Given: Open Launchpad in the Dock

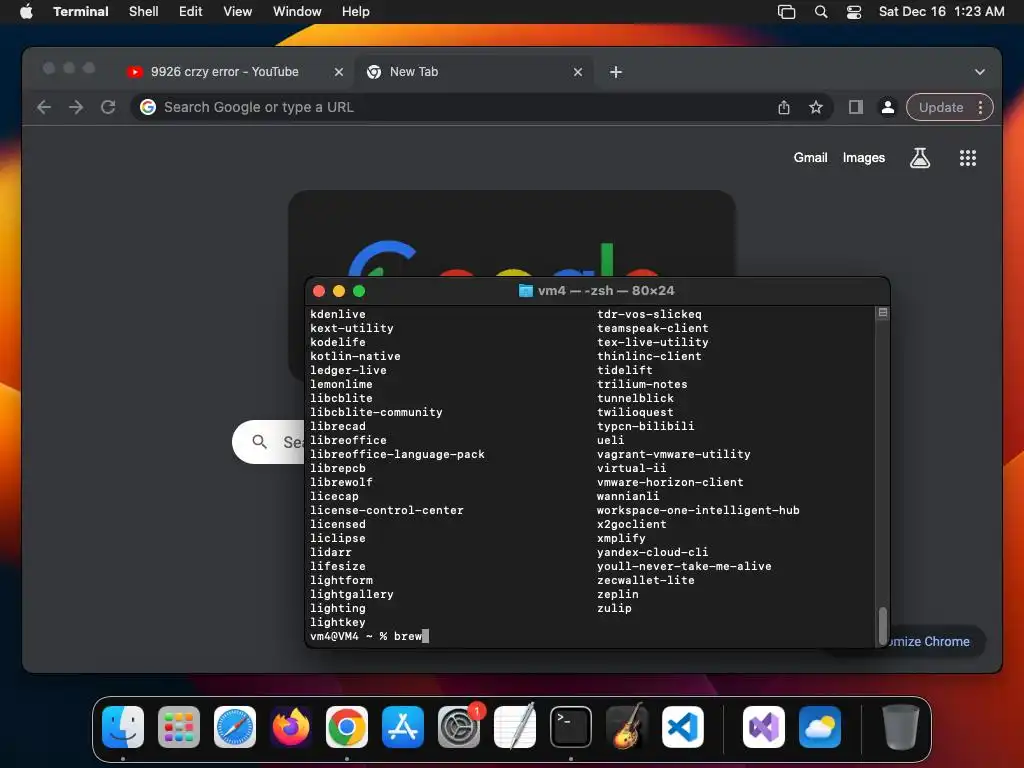Looking at the screenshot, I should point(179,727).
